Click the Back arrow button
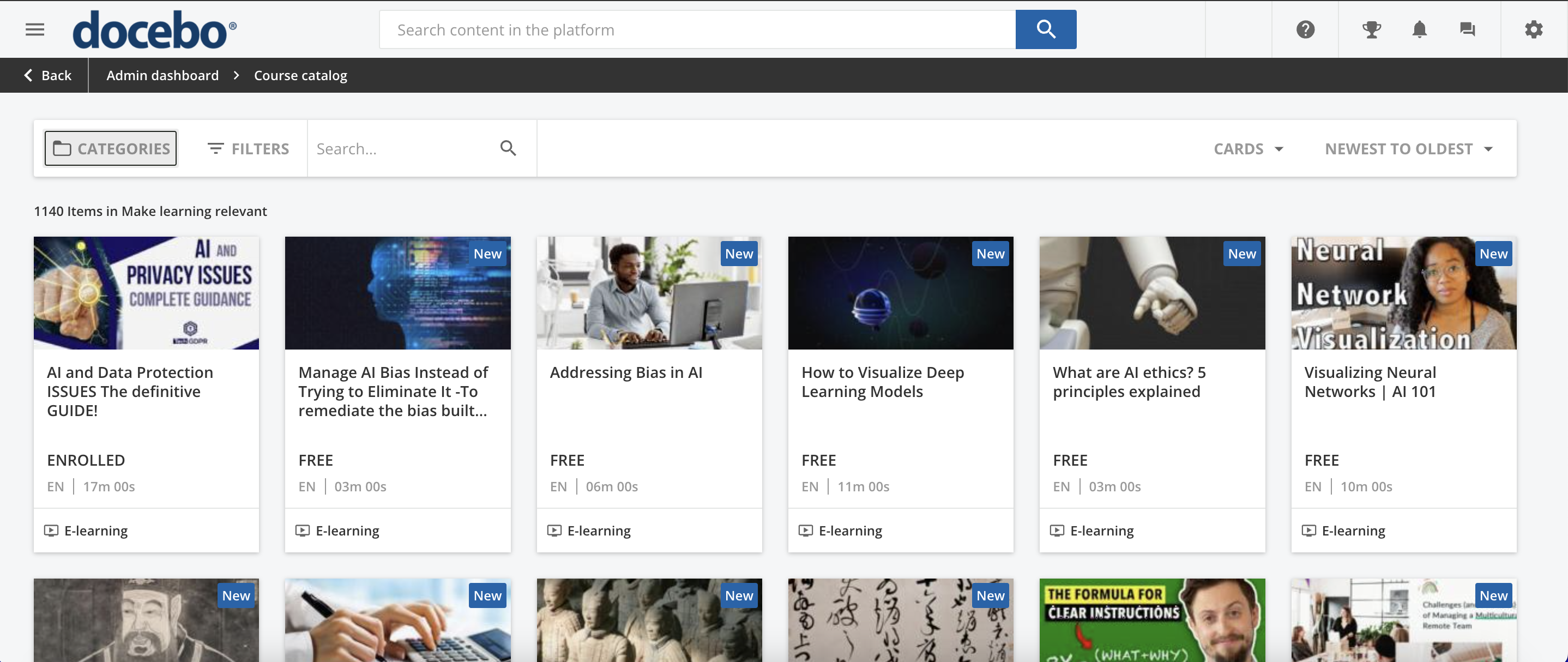The image size is (1568, 662). pyautogui.click(x=47, y=75)
